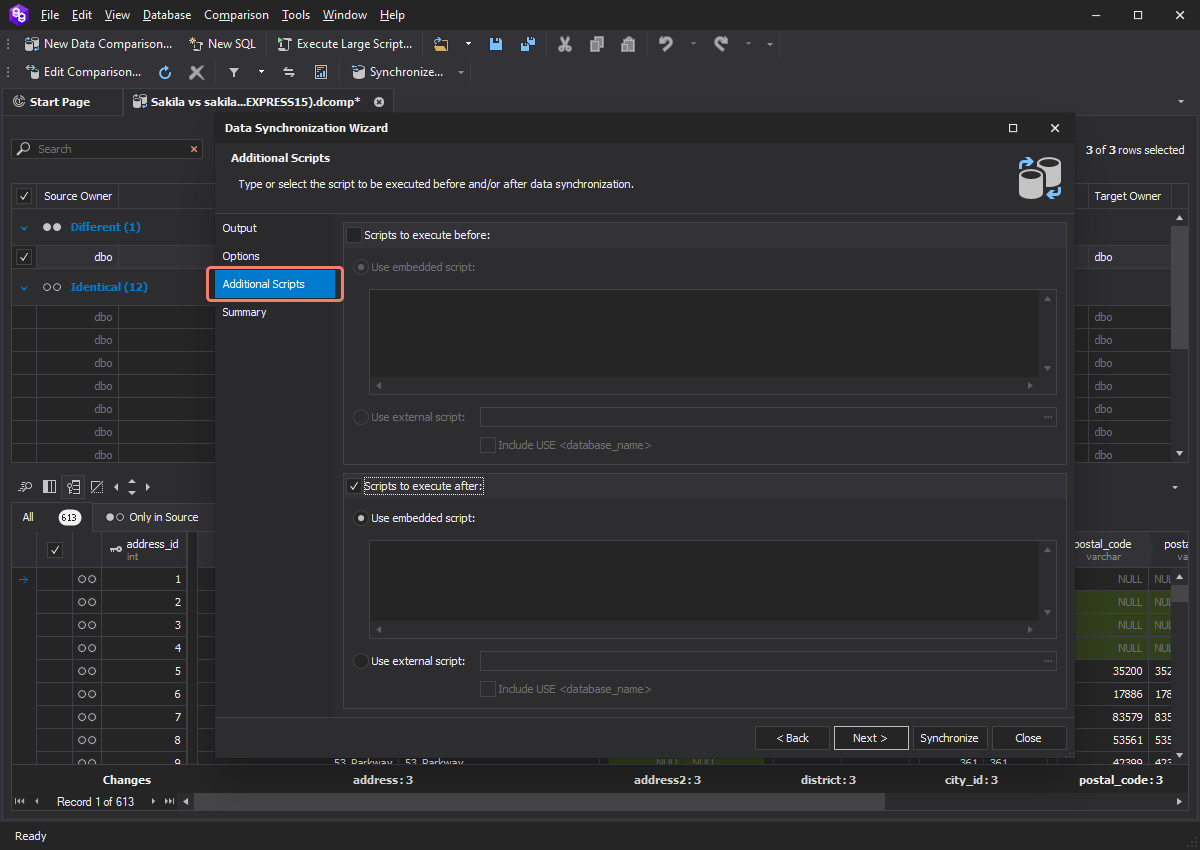Launch the Synchronize tool from the toolbar

pyautogui.click(x=399, y=72)
